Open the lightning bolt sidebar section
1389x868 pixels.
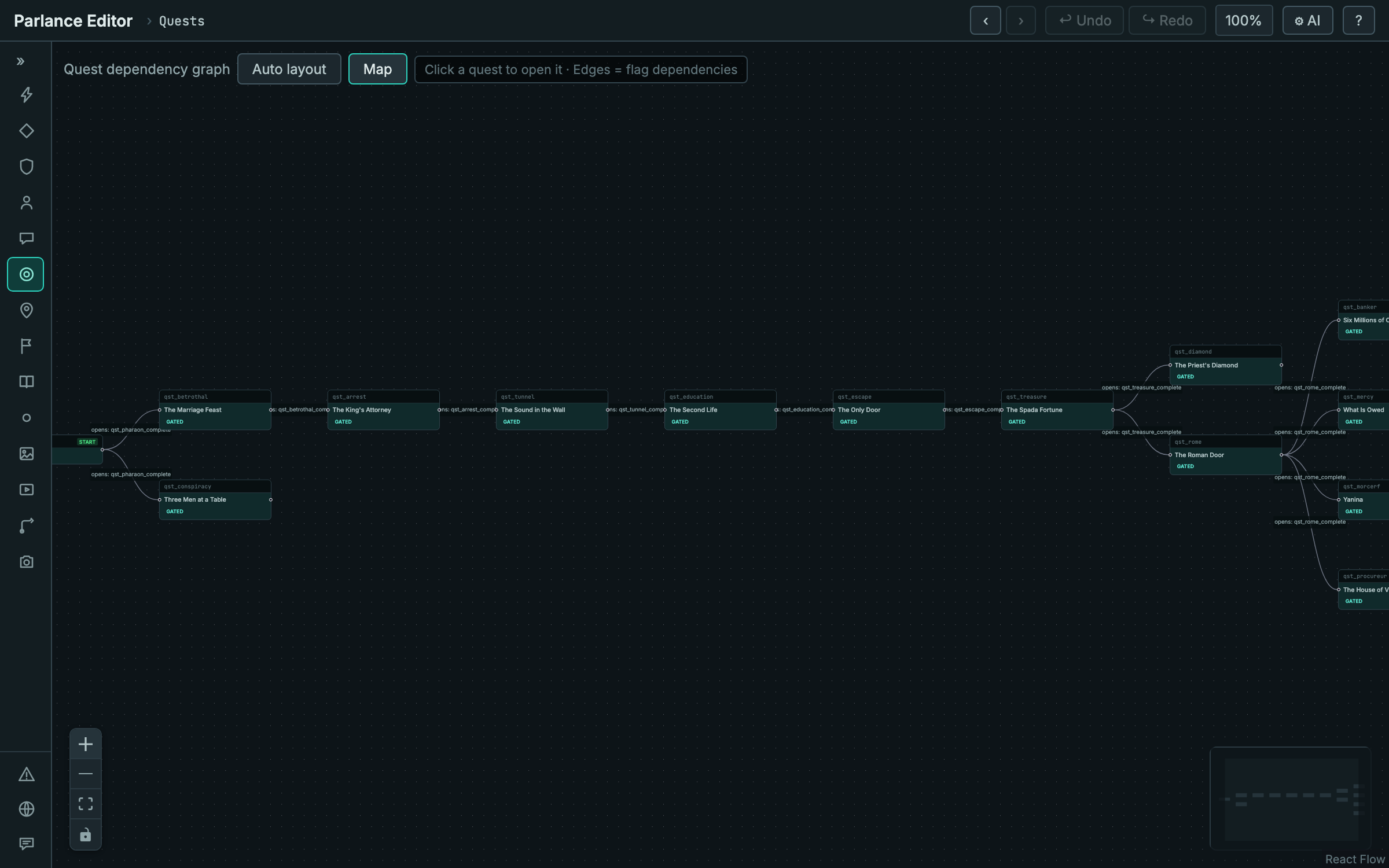[26, 95]
